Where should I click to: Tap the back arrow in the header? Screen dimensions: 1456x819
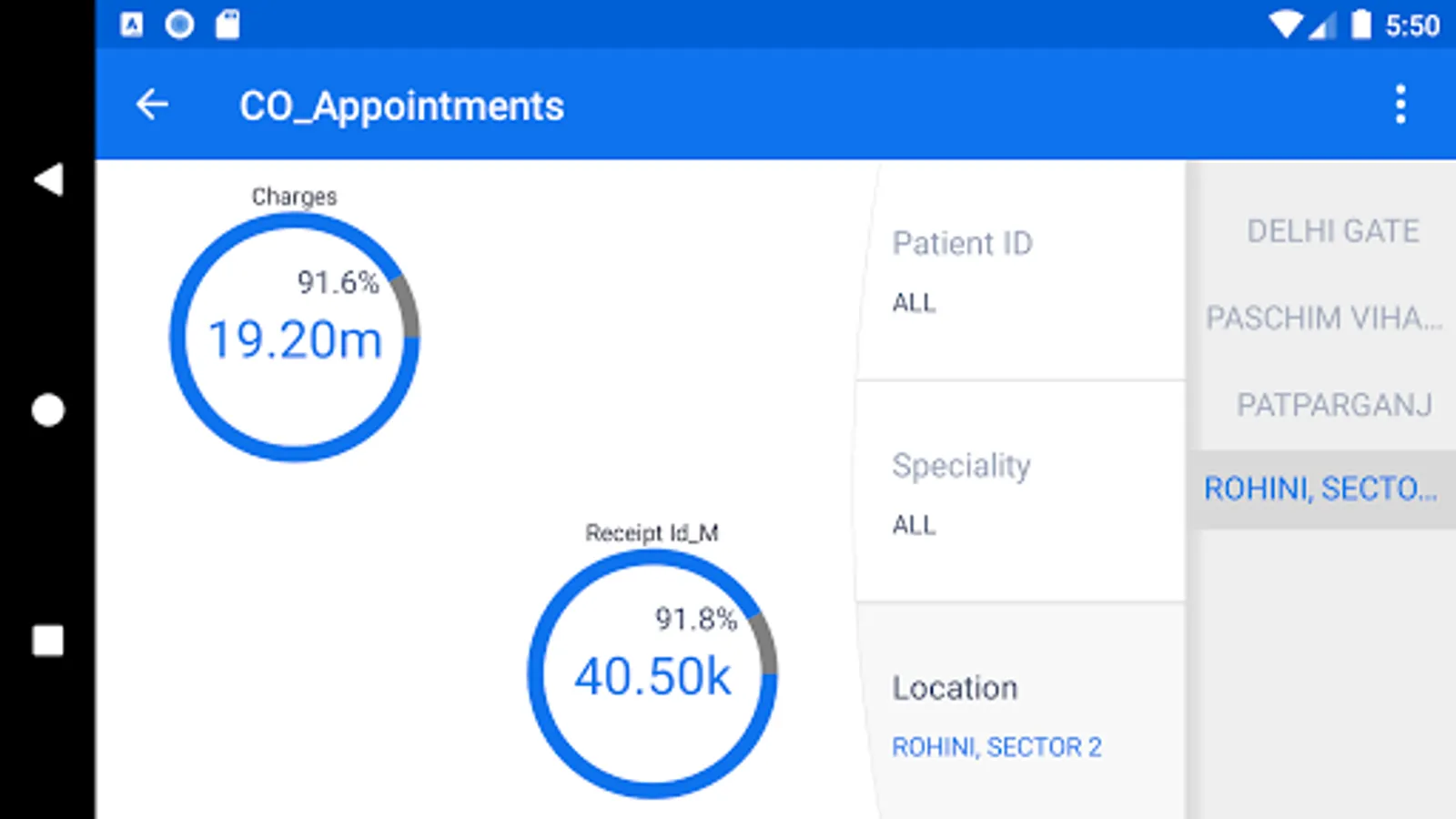[x=152, y=105]
